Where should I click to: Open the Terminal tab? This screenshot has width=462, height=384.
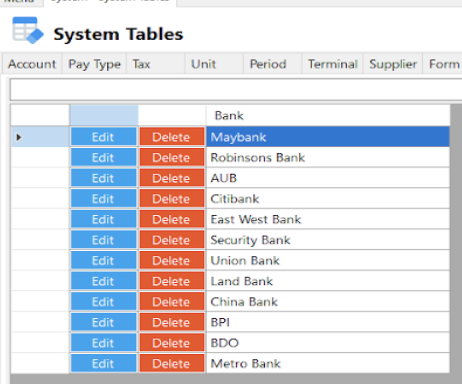332,64
